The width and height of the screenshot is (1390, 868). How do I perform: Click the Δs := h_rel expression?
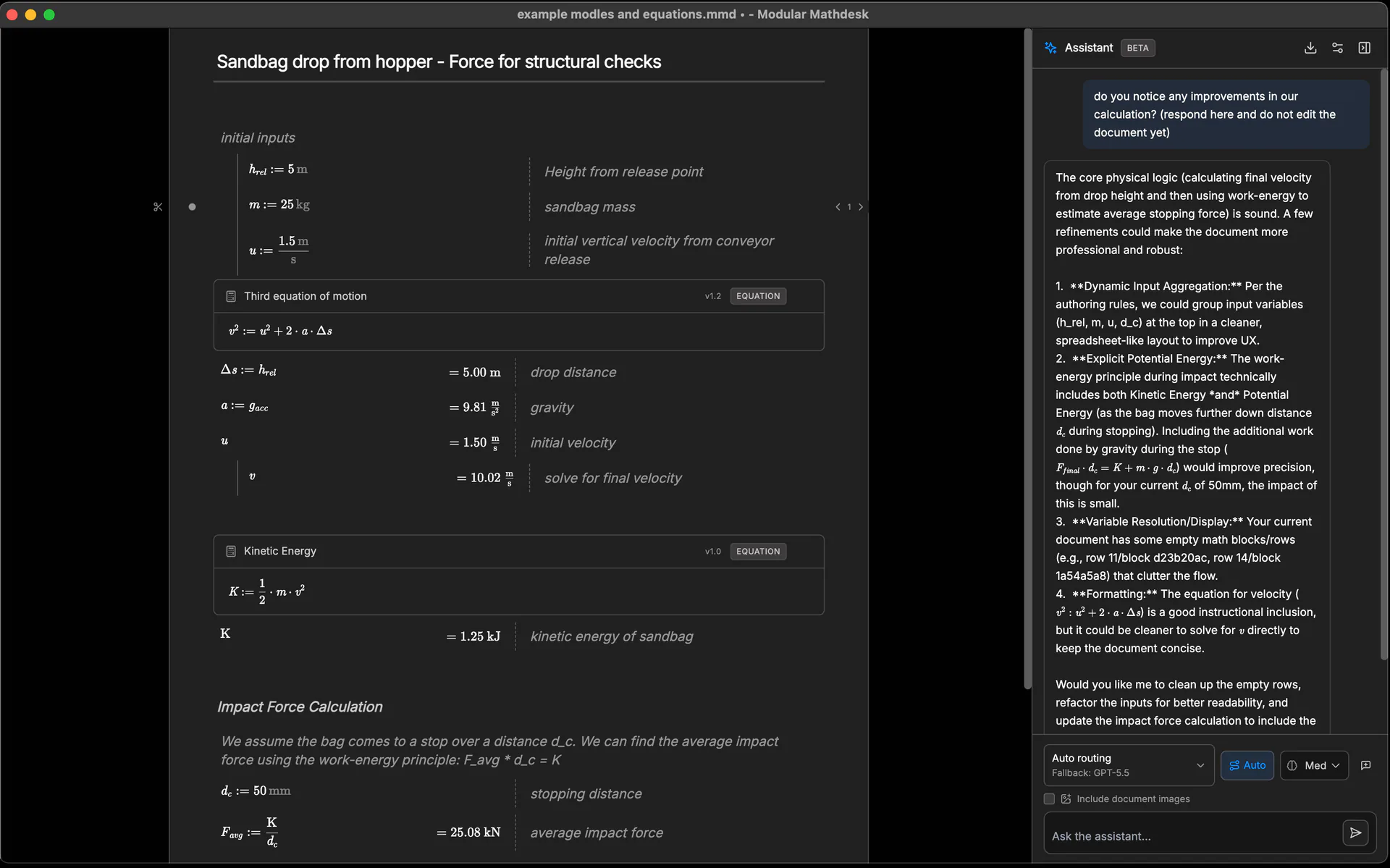pos(248,371)
